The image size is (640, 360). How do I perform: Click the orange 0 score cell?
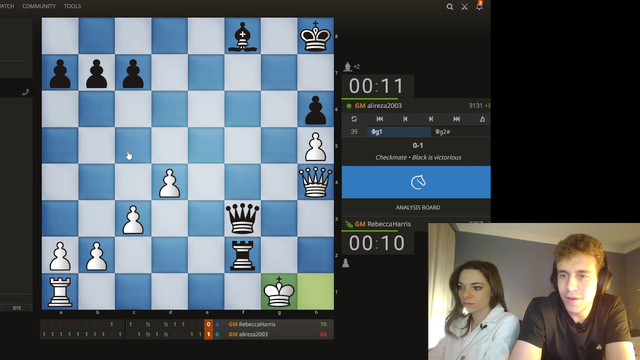(x=208, y=324)
